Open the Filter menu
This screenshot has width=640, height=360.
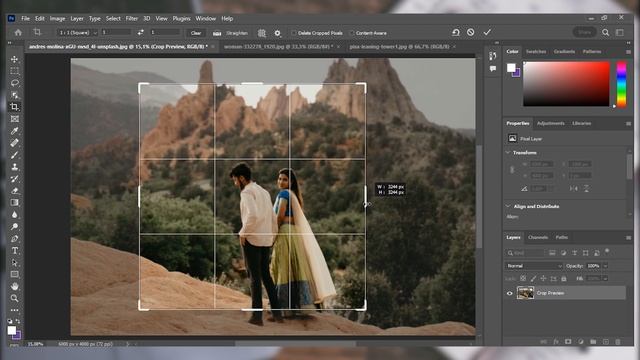pos(131,18)
